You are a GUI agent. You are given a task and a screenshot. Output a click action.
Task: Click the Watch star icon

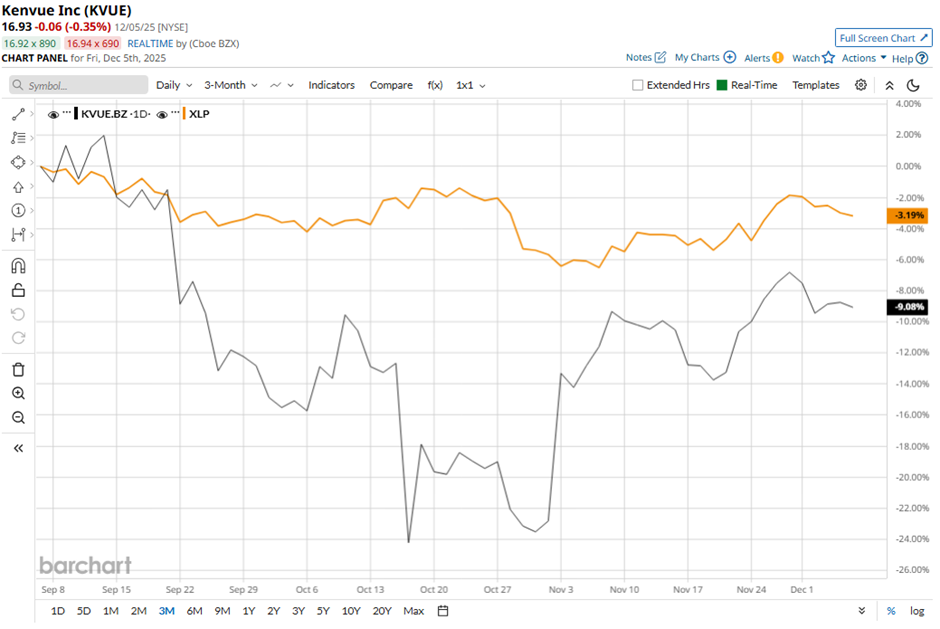pos(828,58)
